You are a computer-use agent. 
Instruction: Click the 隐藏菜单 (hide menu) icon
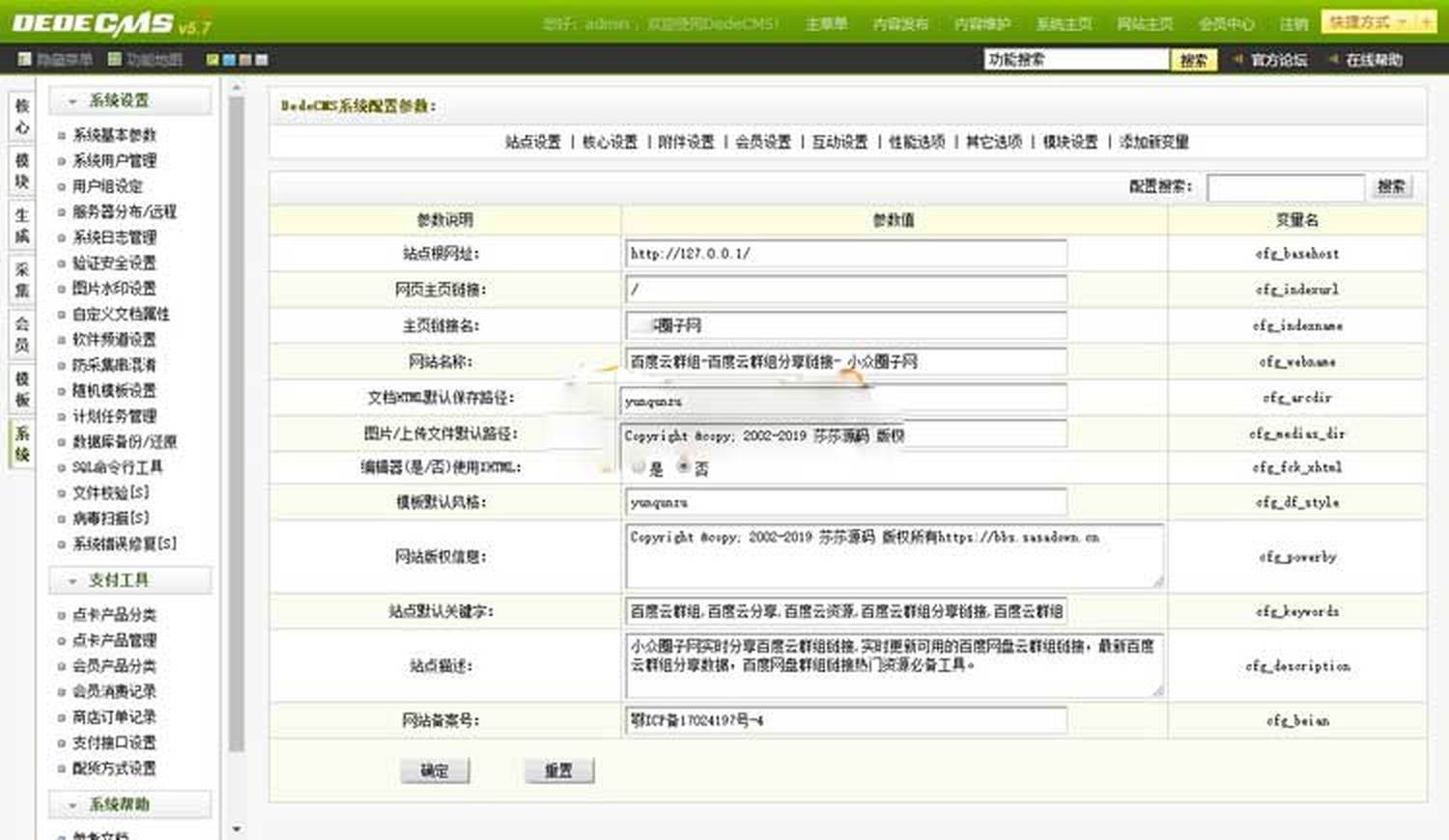tap(23, 59)
